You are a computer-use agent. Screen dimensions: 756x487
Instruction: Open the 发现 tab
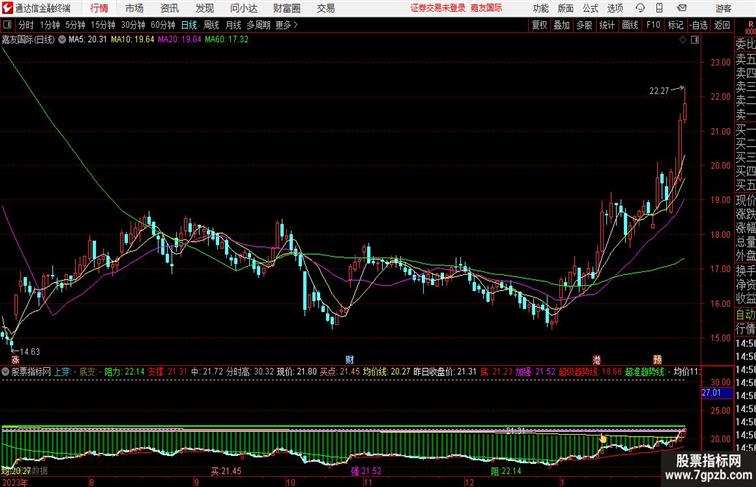click(204, 8)
